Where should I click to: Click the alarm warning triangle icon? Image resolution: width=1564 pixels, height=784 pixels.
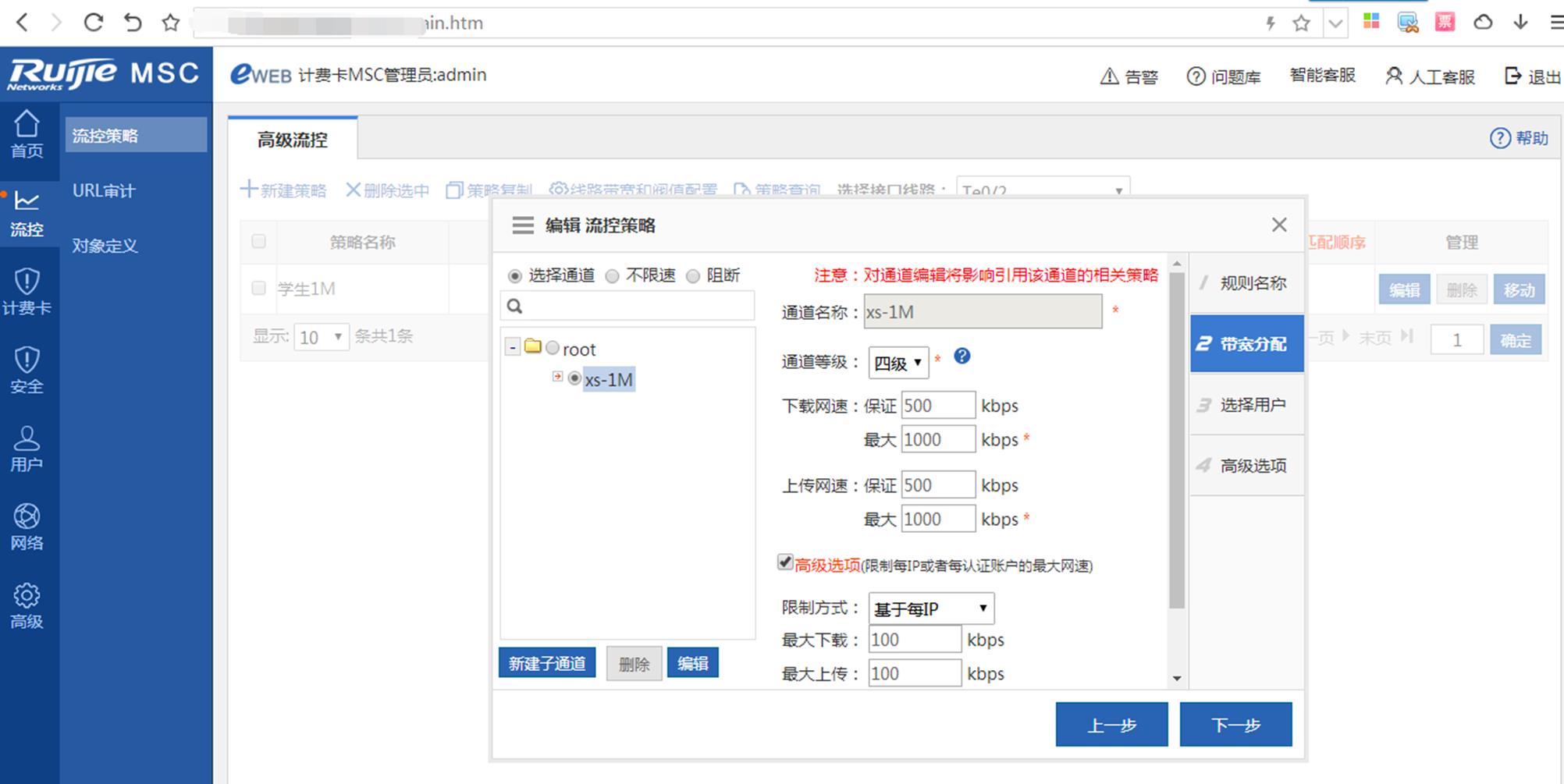pyautogui.click(x=1109, y=76)
